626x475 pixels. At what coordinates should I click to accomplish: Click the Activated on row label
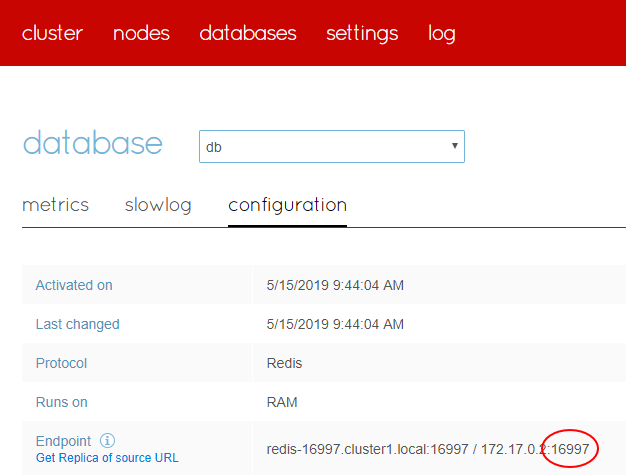74,285
